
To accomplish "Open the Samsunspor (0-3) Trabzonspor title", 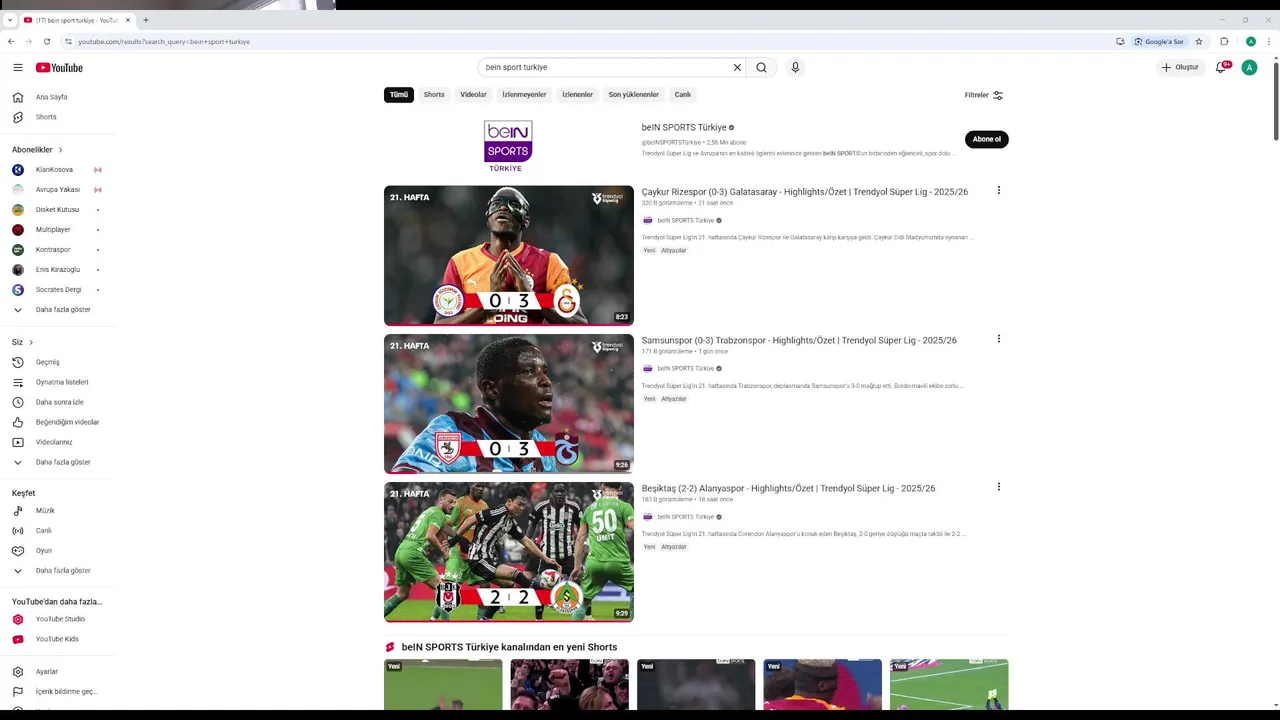I will click(x=799, y=340).
